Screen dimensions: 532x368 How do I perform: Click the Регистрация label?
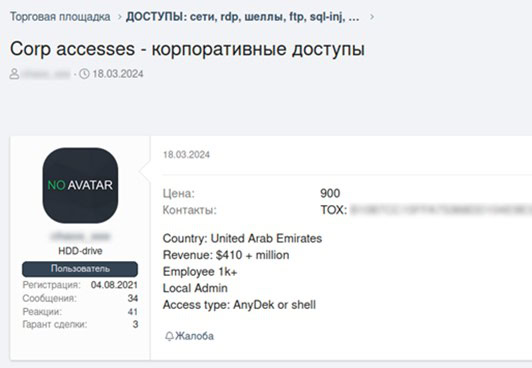click(52, 285)
